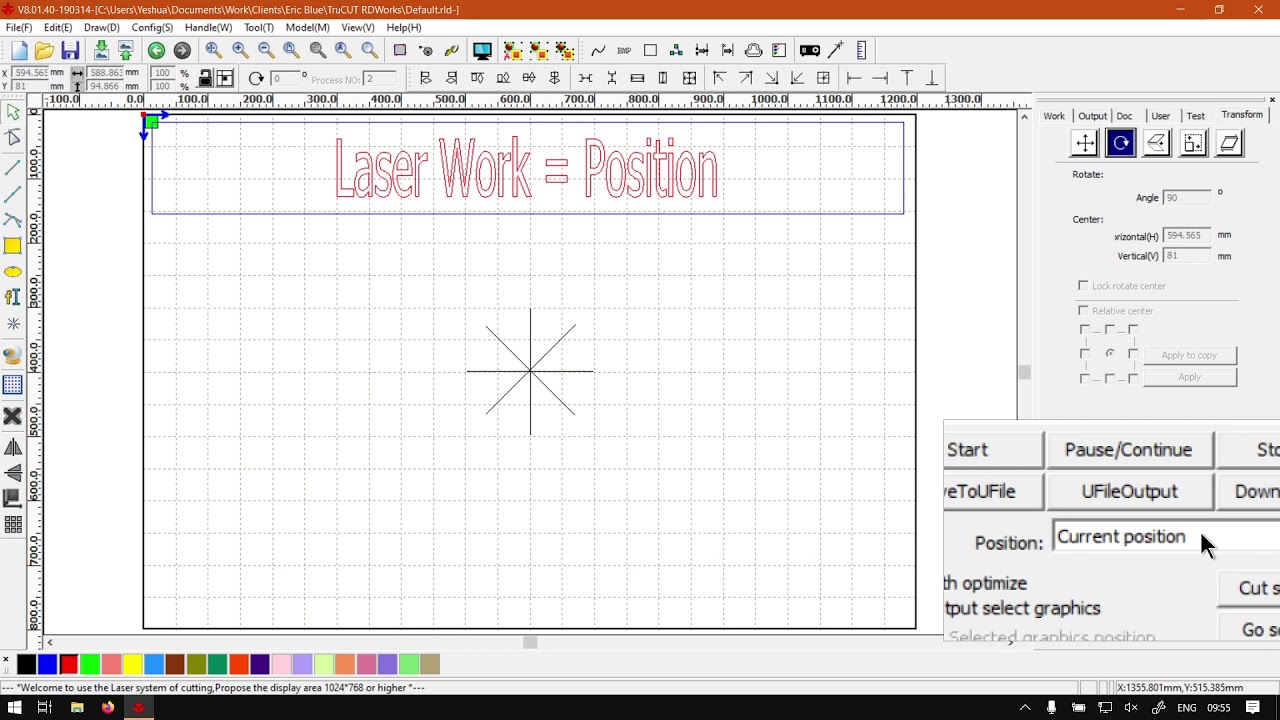1280x720 pixels.
Task: Open the File(F) menu
Action: [x=19, y=28]
